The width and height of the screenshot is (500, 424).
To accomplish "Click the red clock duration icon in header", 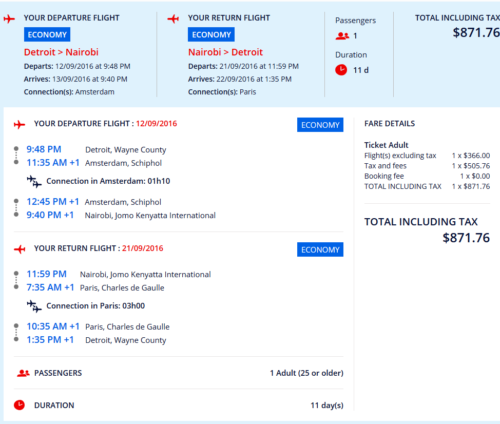I will [x=341, y=70].
